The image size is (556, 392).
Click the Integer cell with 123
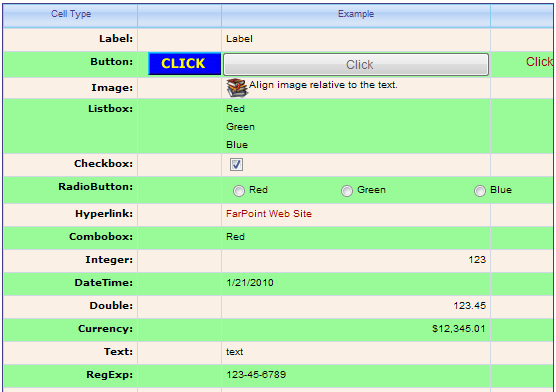(x=356, y=260)
